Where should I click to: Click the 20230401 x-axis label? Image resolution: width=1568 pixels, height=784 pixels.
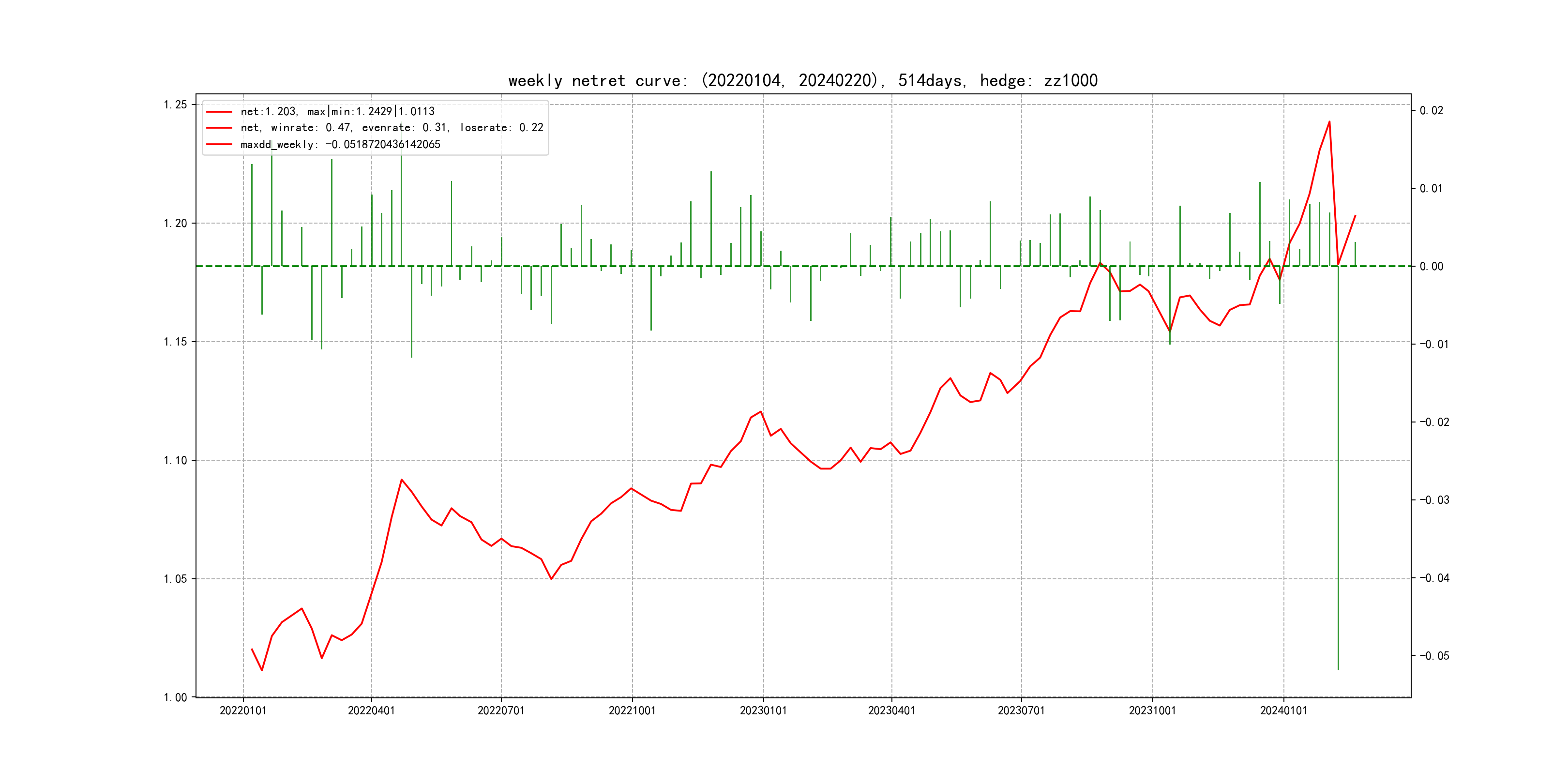point(891,710)
